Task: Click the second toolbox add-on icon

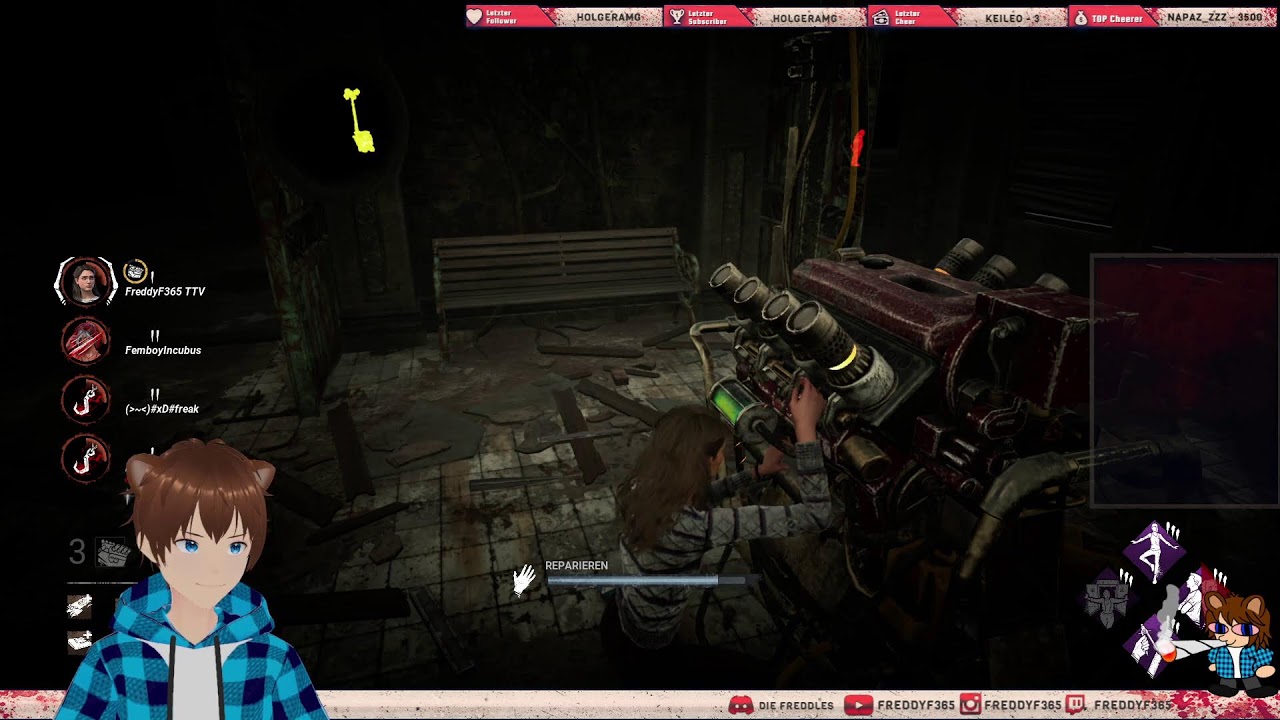Action: click(79, 641)
